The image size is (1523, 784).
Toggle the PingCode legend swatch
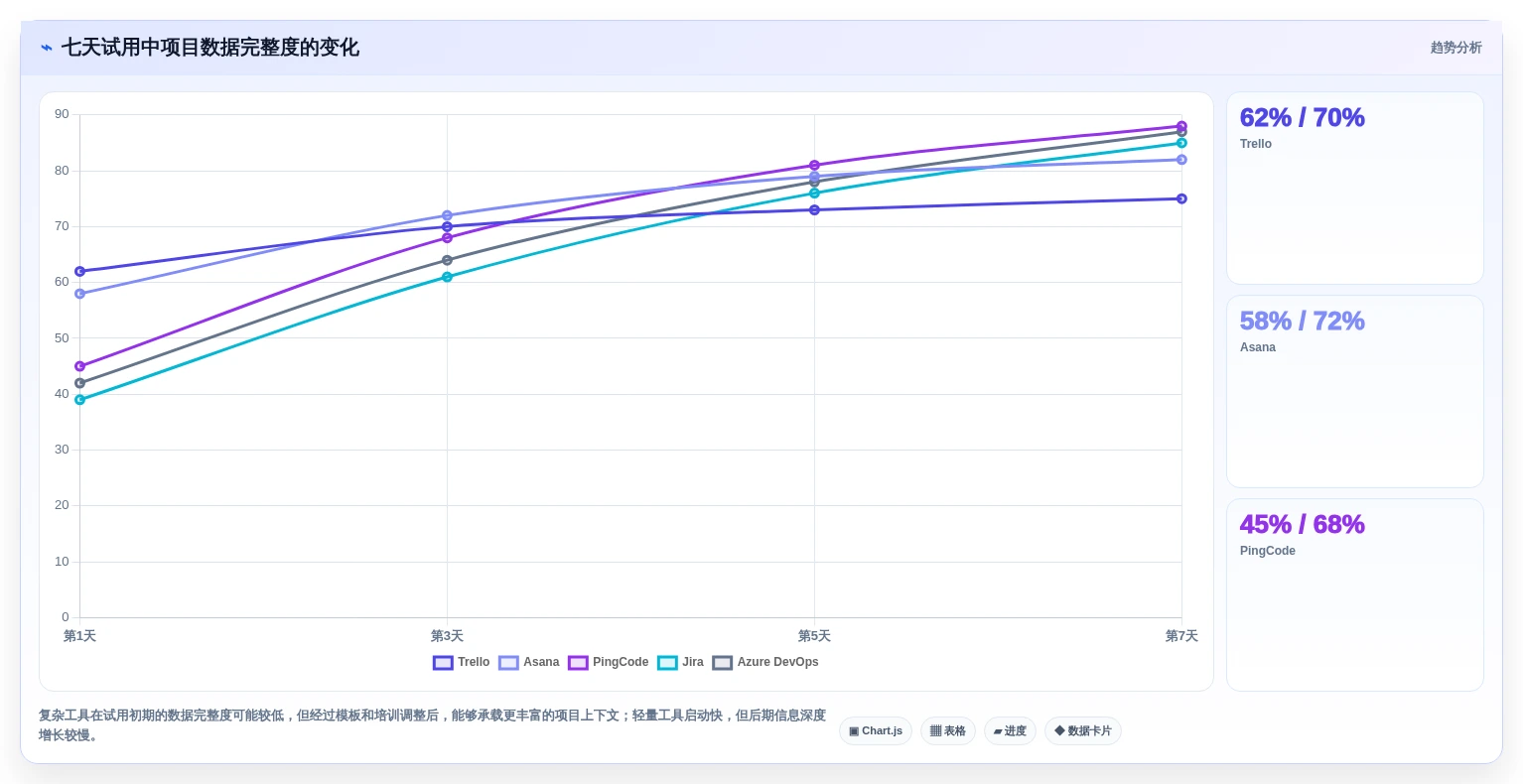pyautogui.click(x=578, y=663)
